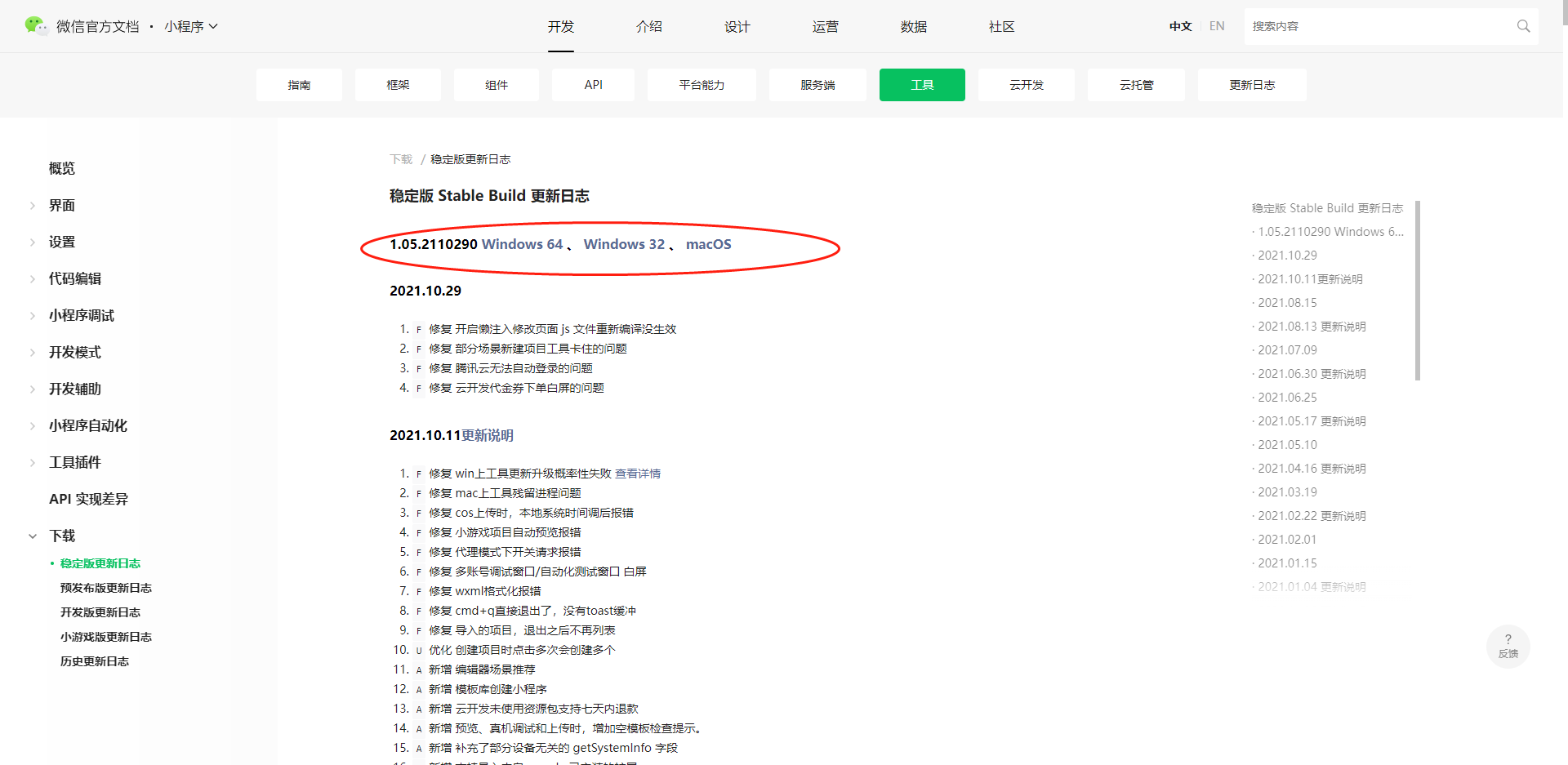Select the 组件 sub-navigation button
This screenshot has height=765, width=1568.
[497, 85]
